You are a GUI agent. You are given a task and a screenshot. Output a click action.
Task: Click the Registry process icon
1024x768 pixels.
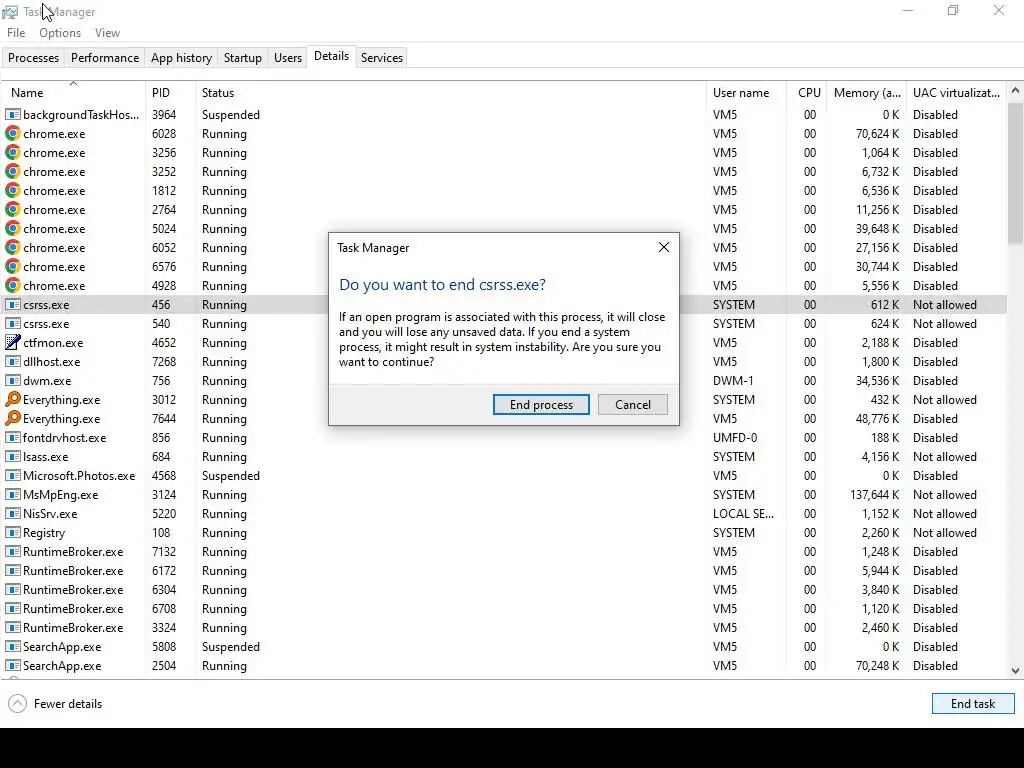click(x=12, y=533)
